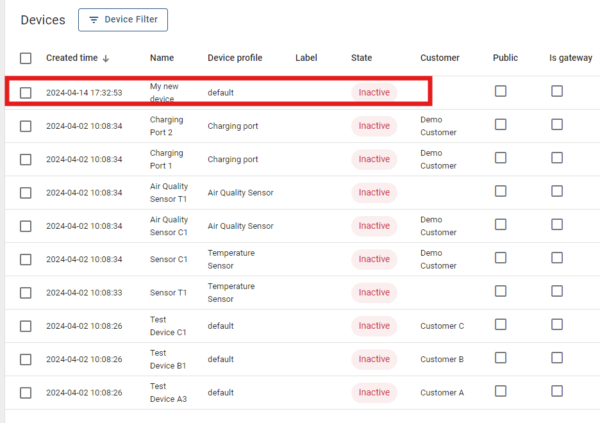Viewport: 600px width, 423px height.
Task: Click Inactive badge for Test Device A3
Action: [374, 392]
